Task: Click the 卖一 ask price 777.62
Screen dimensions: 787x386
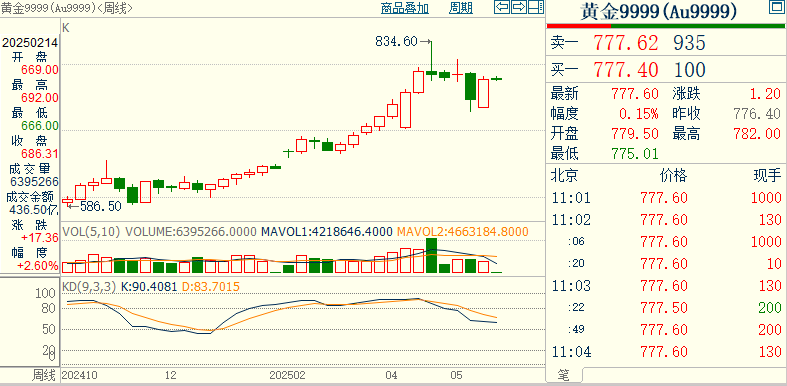Action: click(625, 43)
